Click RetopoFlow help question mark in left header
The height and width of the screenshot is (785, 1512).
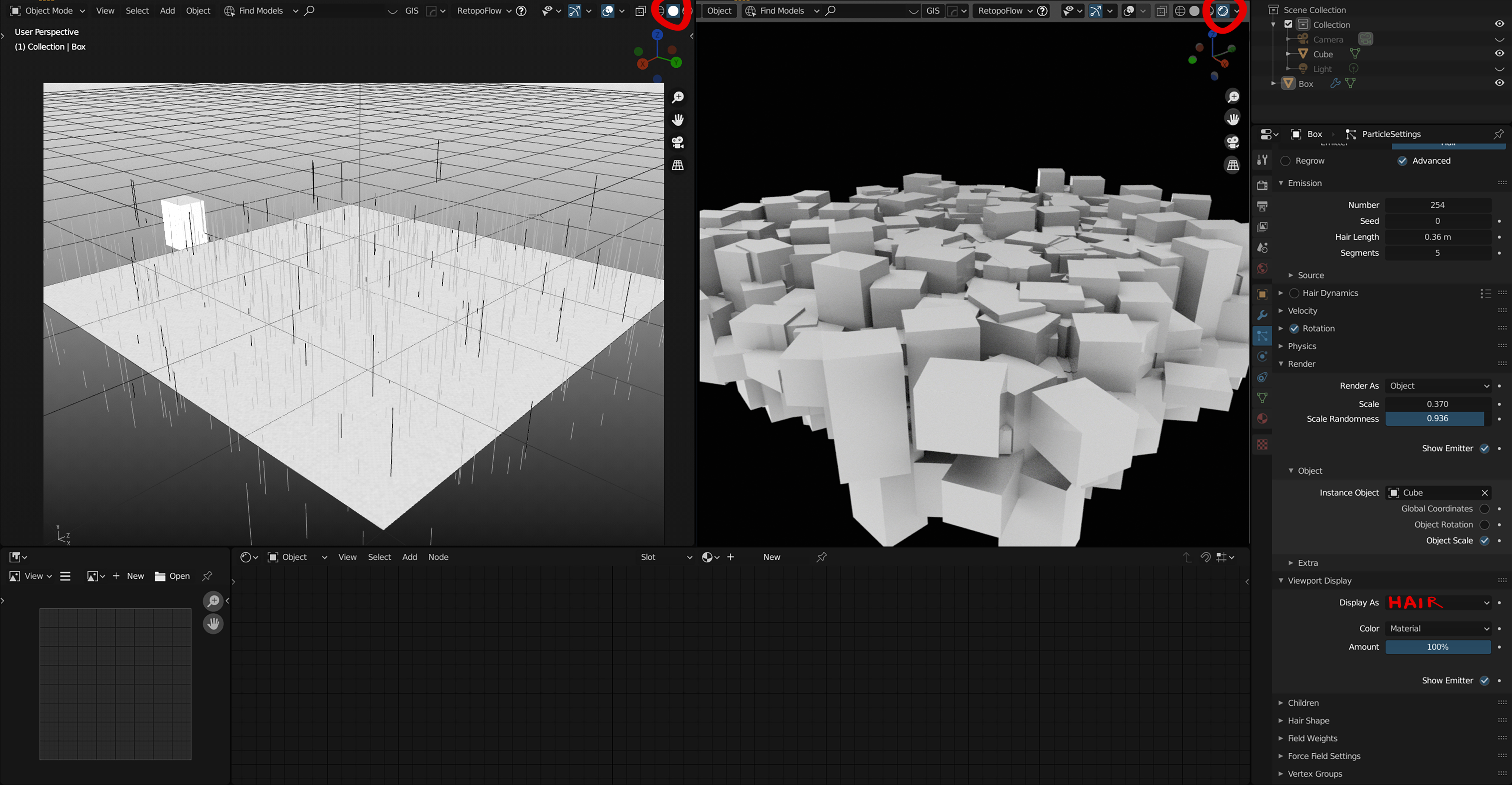pos(521,11)
